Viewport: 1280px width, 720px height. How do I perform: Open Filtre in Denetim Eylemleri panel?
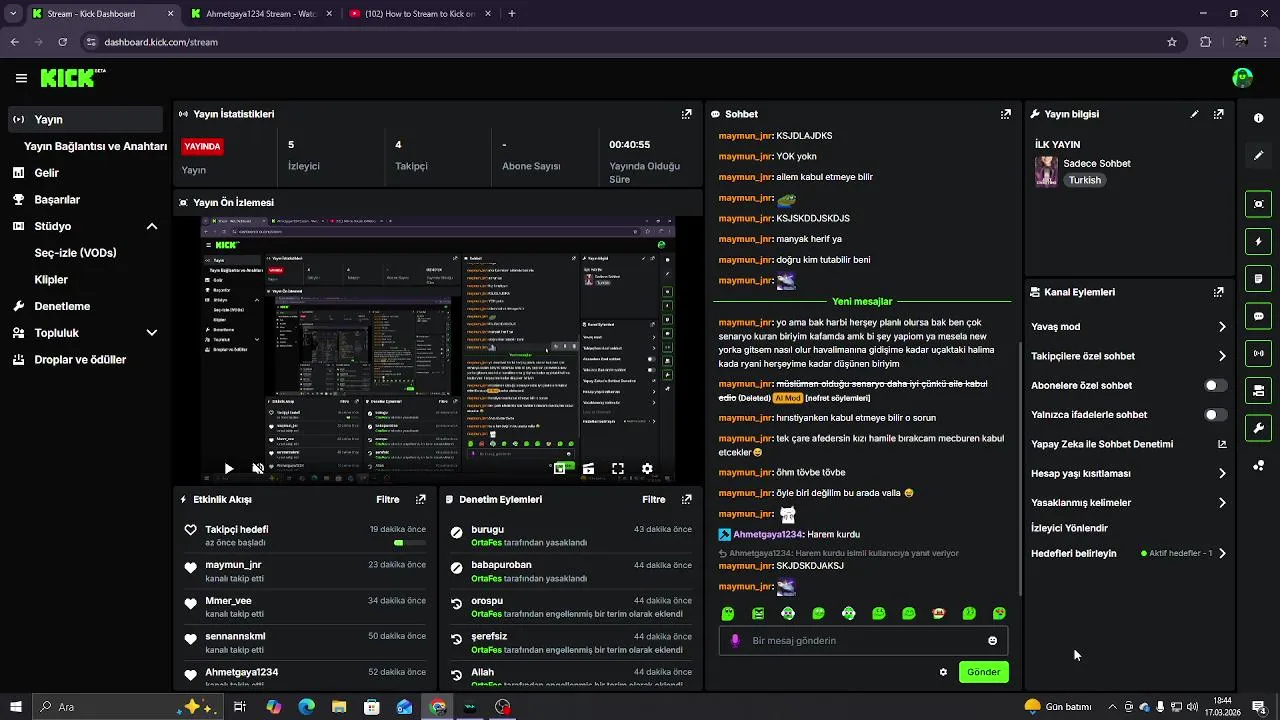pos(654,499)
